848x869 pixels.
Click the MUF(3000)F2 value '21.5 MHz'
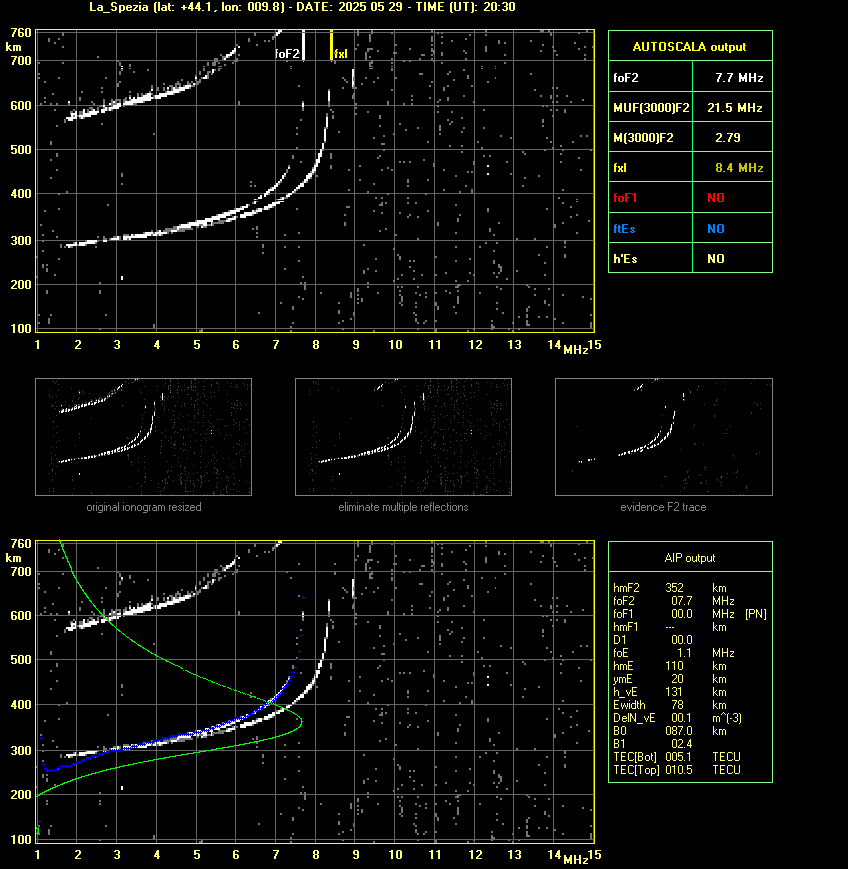tap(735, 108)
